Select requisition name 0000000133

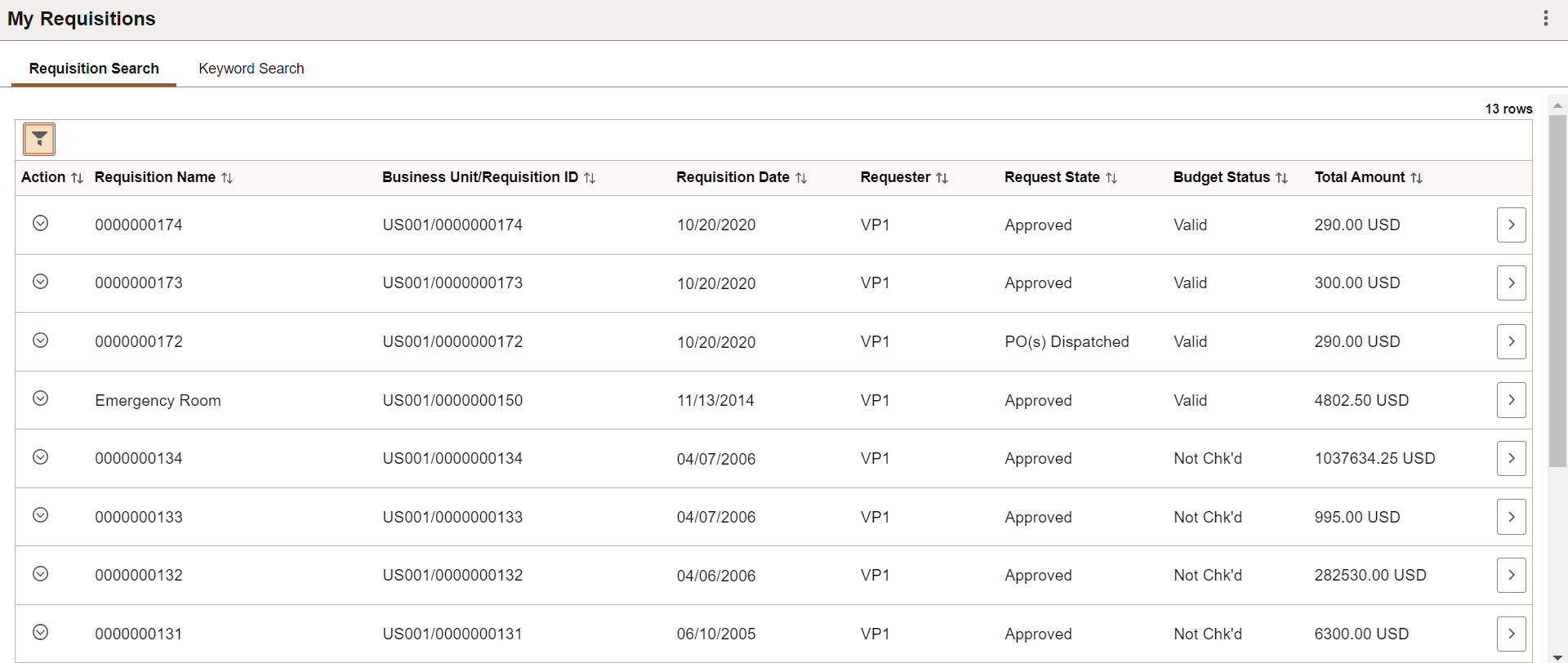(139, 517)
